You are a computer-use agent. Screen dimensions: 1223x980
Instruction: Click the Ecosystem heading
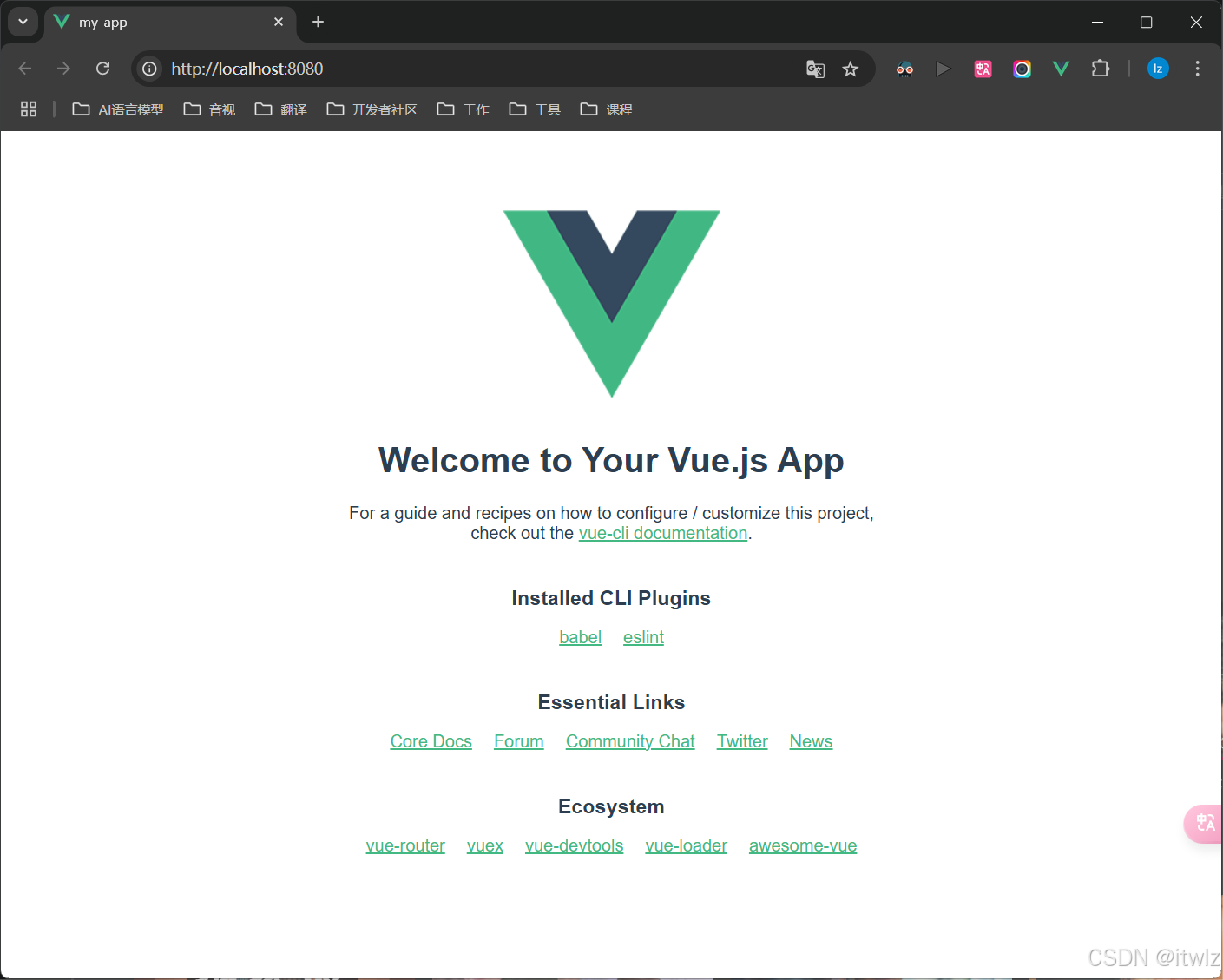point(611,806)
